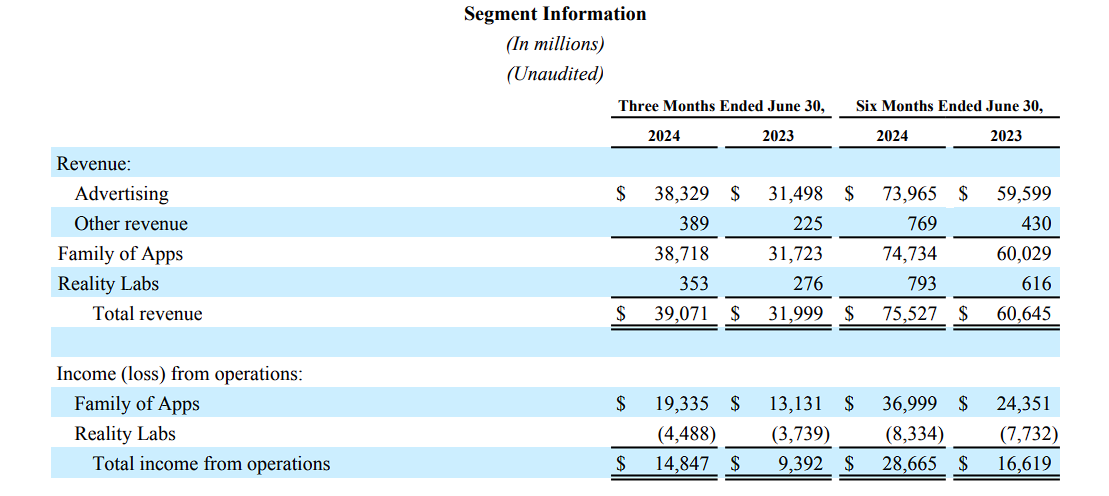Select total operating income 14,847

tap(682, 464)
